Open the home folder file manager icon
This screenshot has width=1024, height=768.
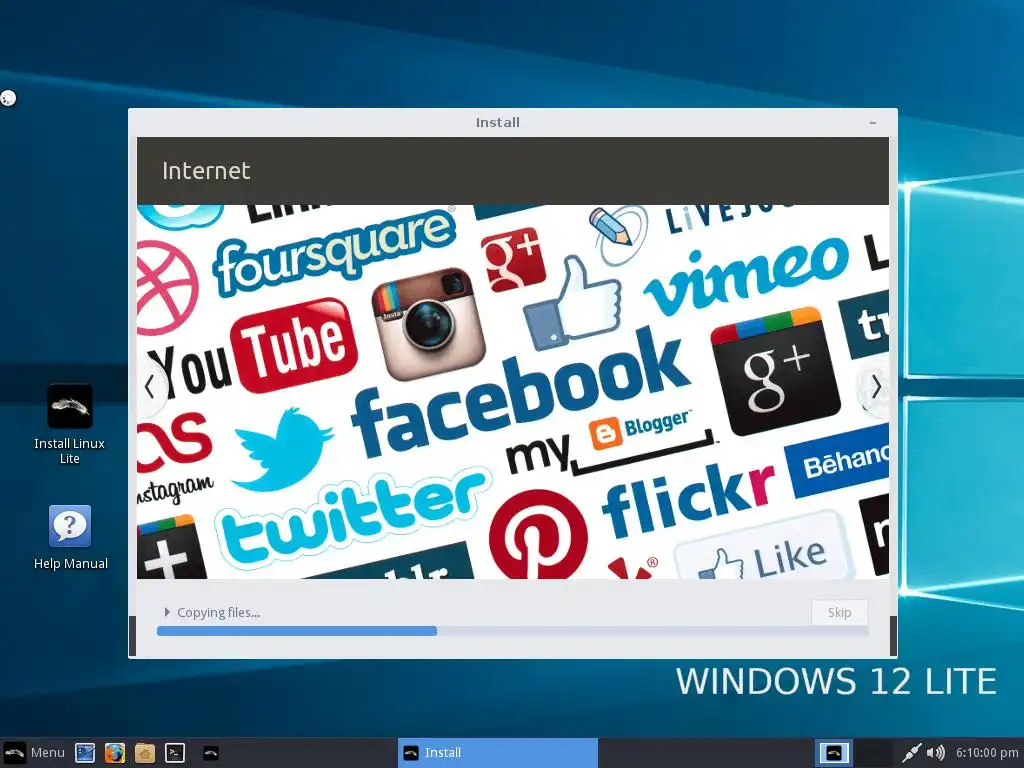point(144,753)
